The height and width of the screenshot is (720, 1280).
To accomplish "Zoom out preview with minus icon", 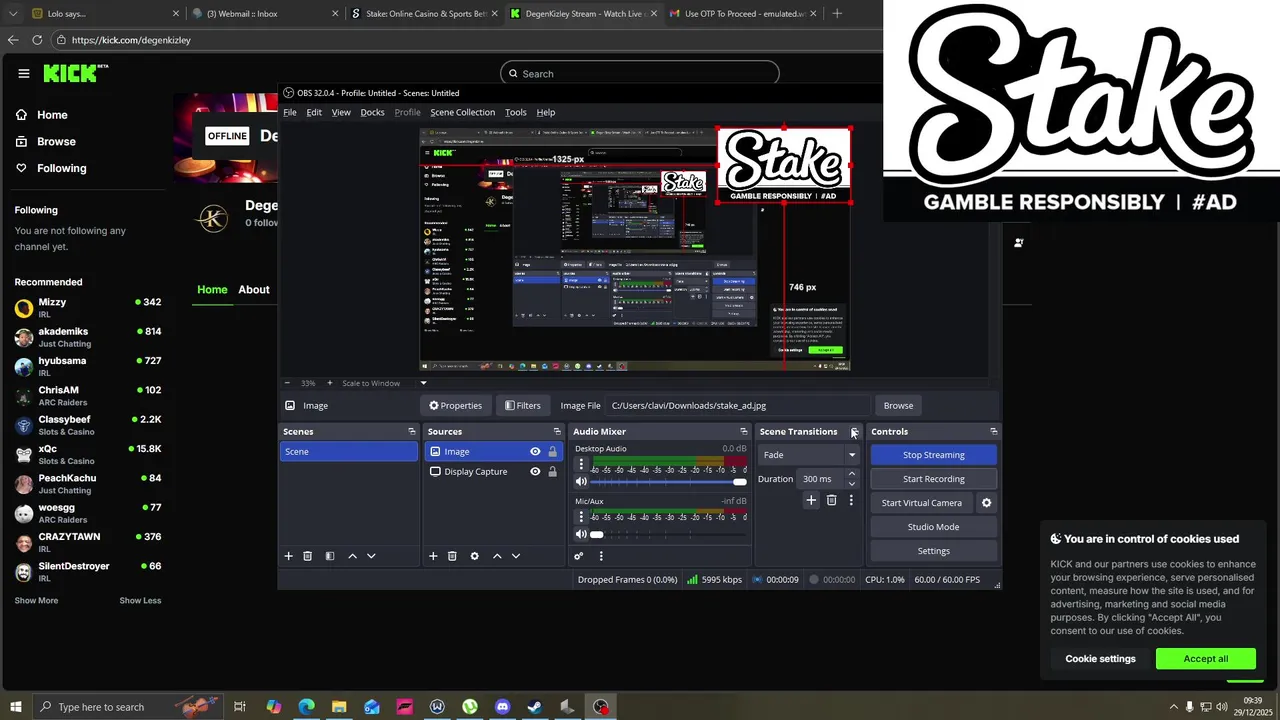I will coord(288,383).
